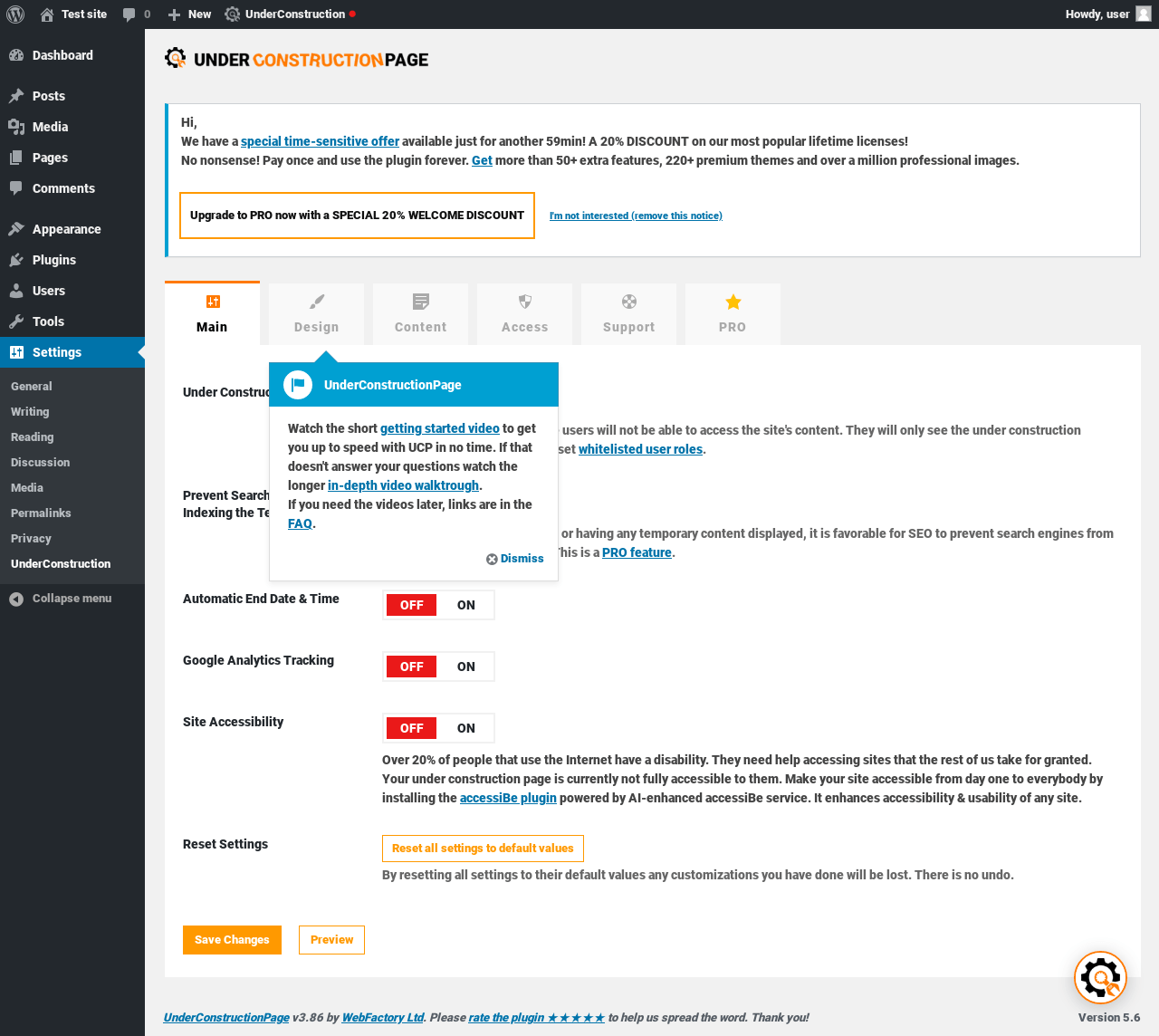Open the accessiBe plugin link
This screenshot has height=1036, width=1159.
tap(508, 798)
